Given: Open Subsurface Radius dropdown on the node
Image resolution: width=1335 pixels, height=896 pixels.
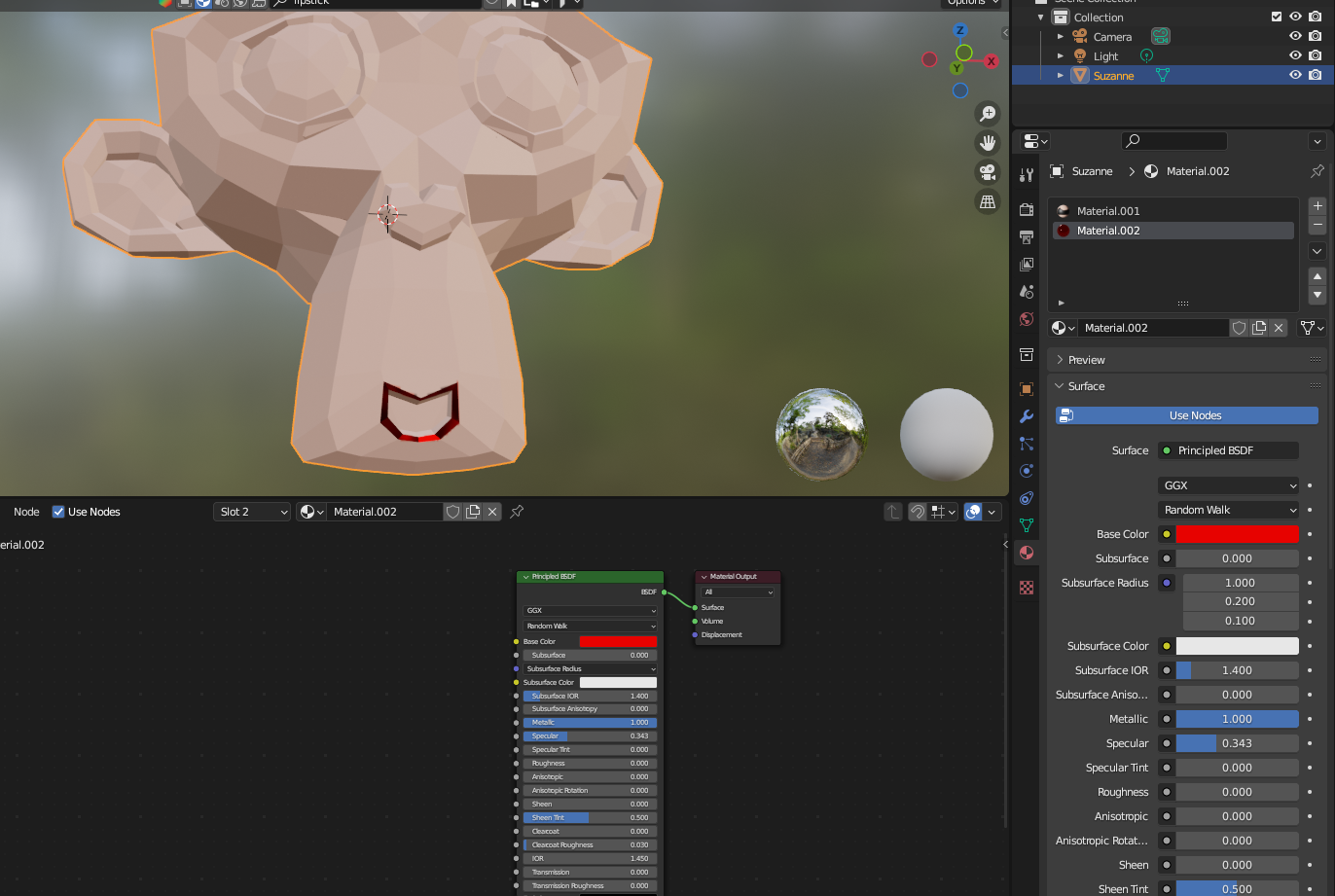Looking at the screenshot, I should 591,669.
